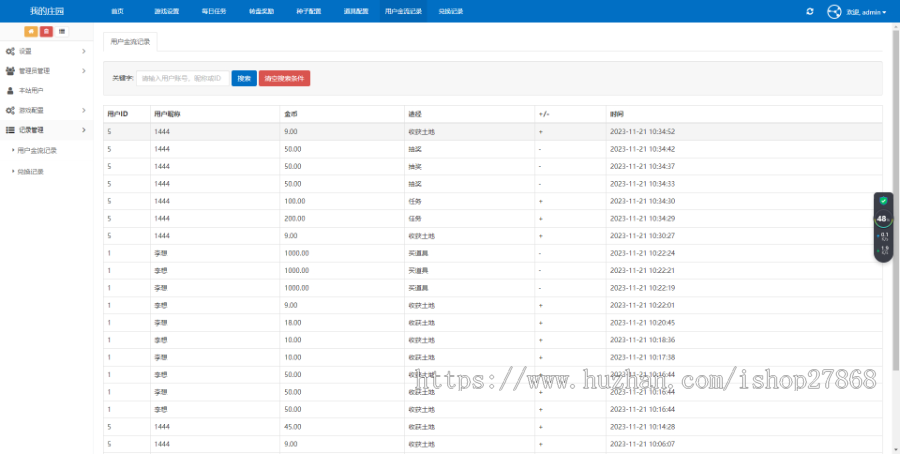Click the green shield floating widget icon

[883, 201]
